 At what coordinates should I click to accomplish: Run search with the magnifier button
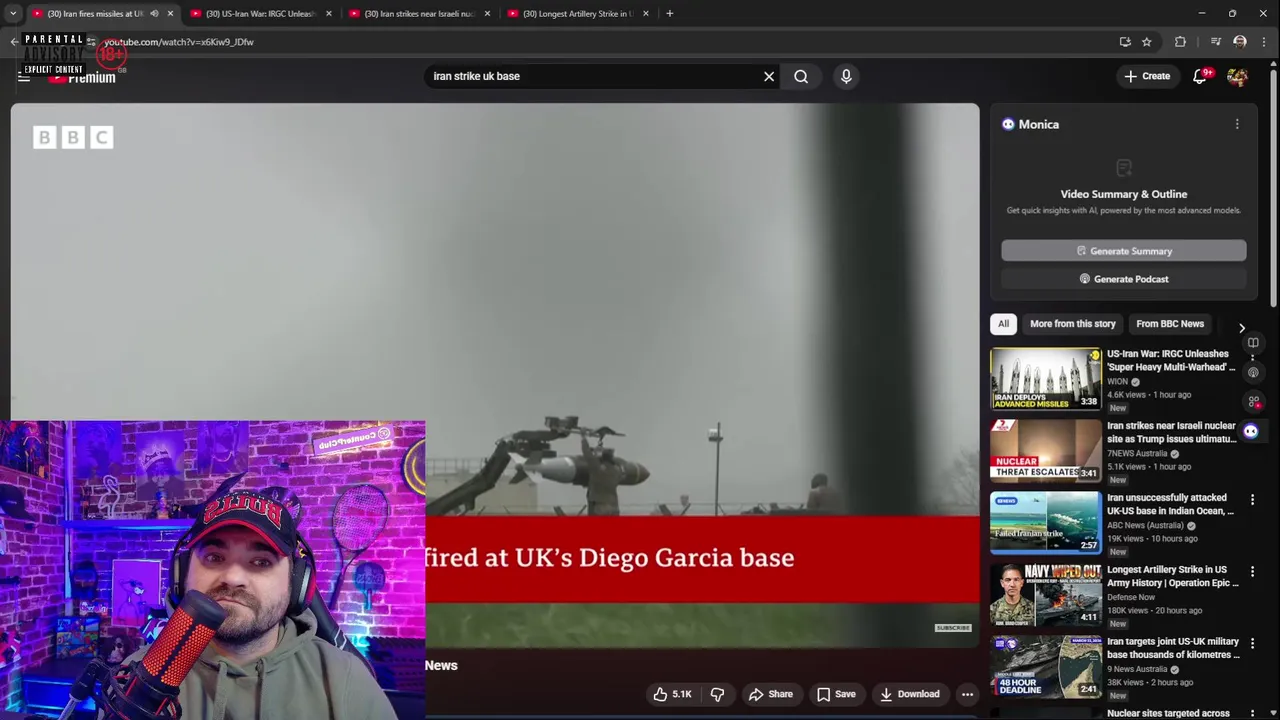[x=801, y=76]
